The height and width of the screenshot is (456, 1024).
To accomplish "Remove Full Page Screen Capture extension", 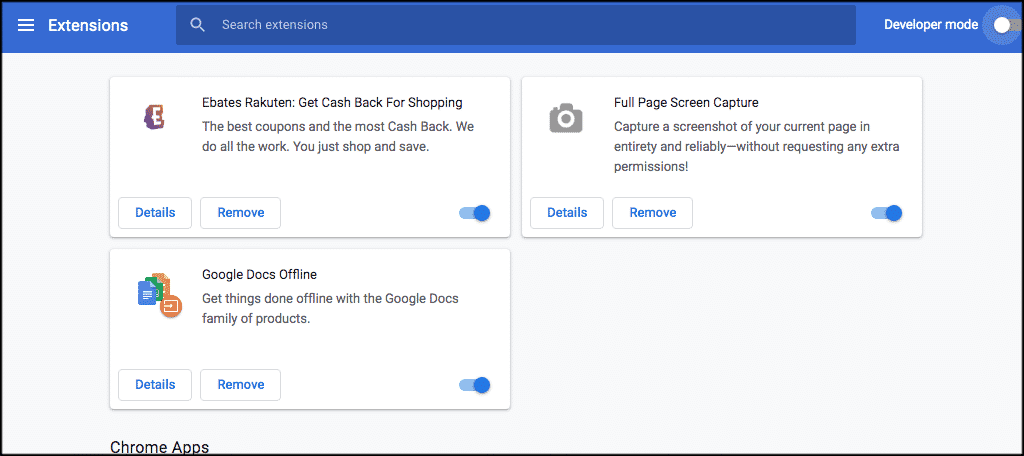I will pyautogui.click(x=652, y=213).
